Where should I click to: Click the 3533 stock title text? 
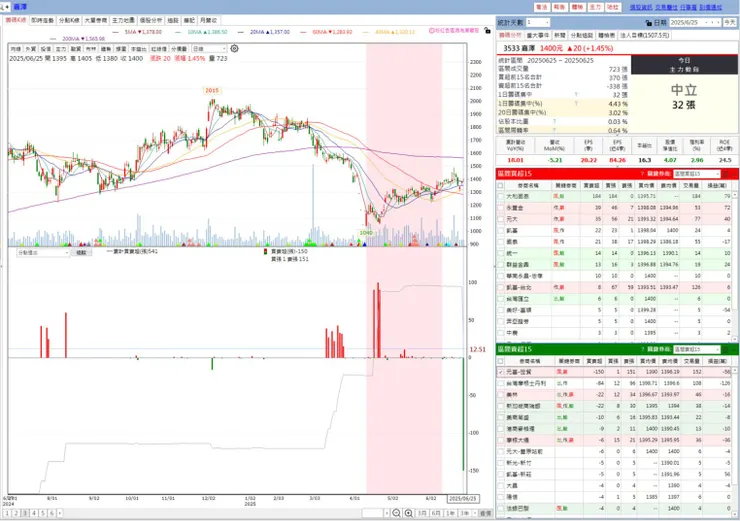coord(520,48)
